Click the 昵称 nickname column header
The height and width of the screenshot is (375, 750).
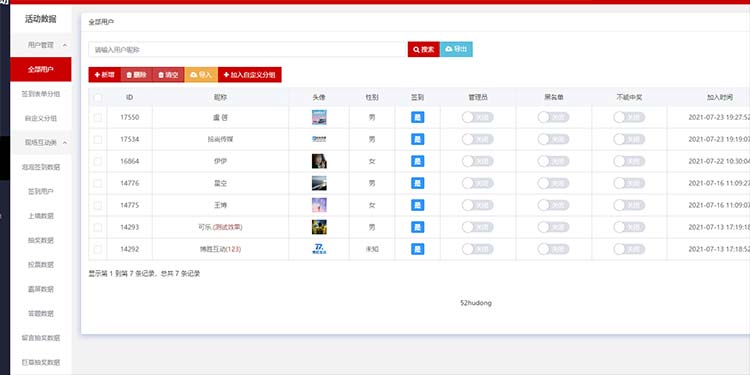click(220, 97)
